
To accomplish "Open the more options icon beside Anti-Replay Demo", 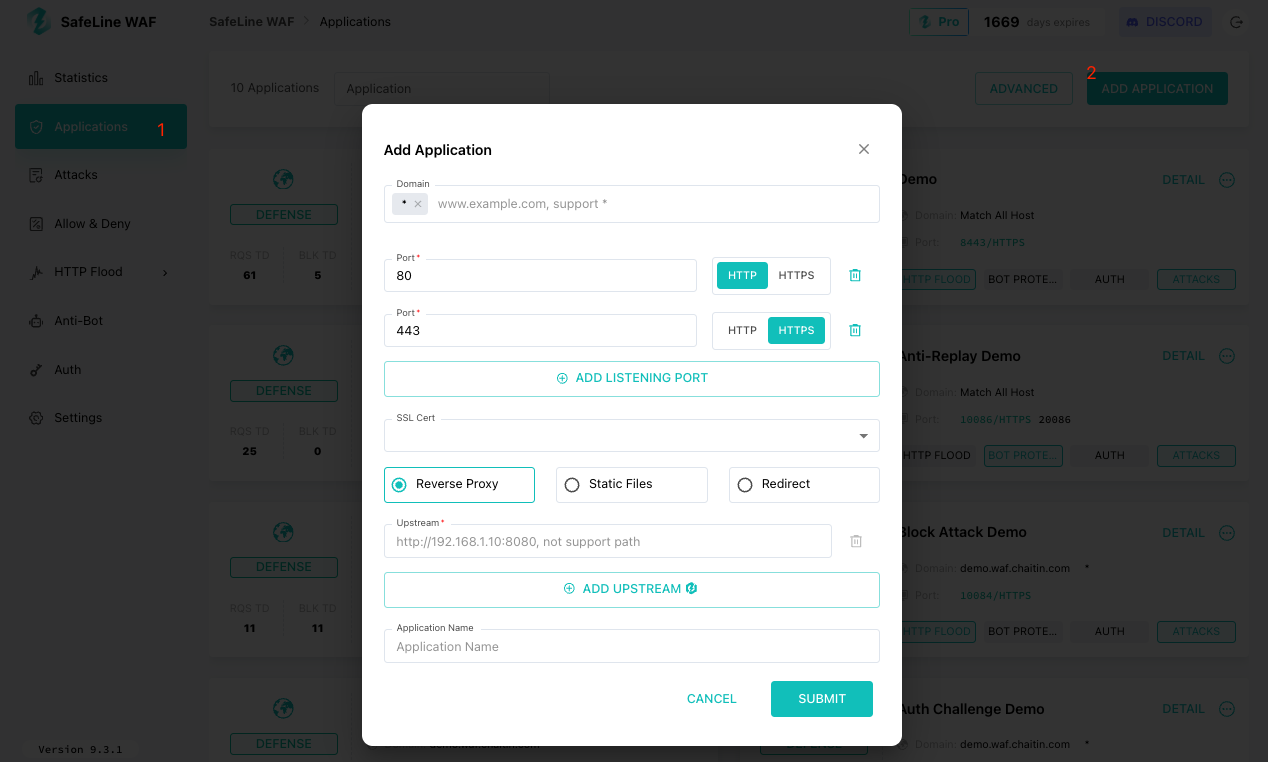I will pyautogui.click(x=1227, y=356).
